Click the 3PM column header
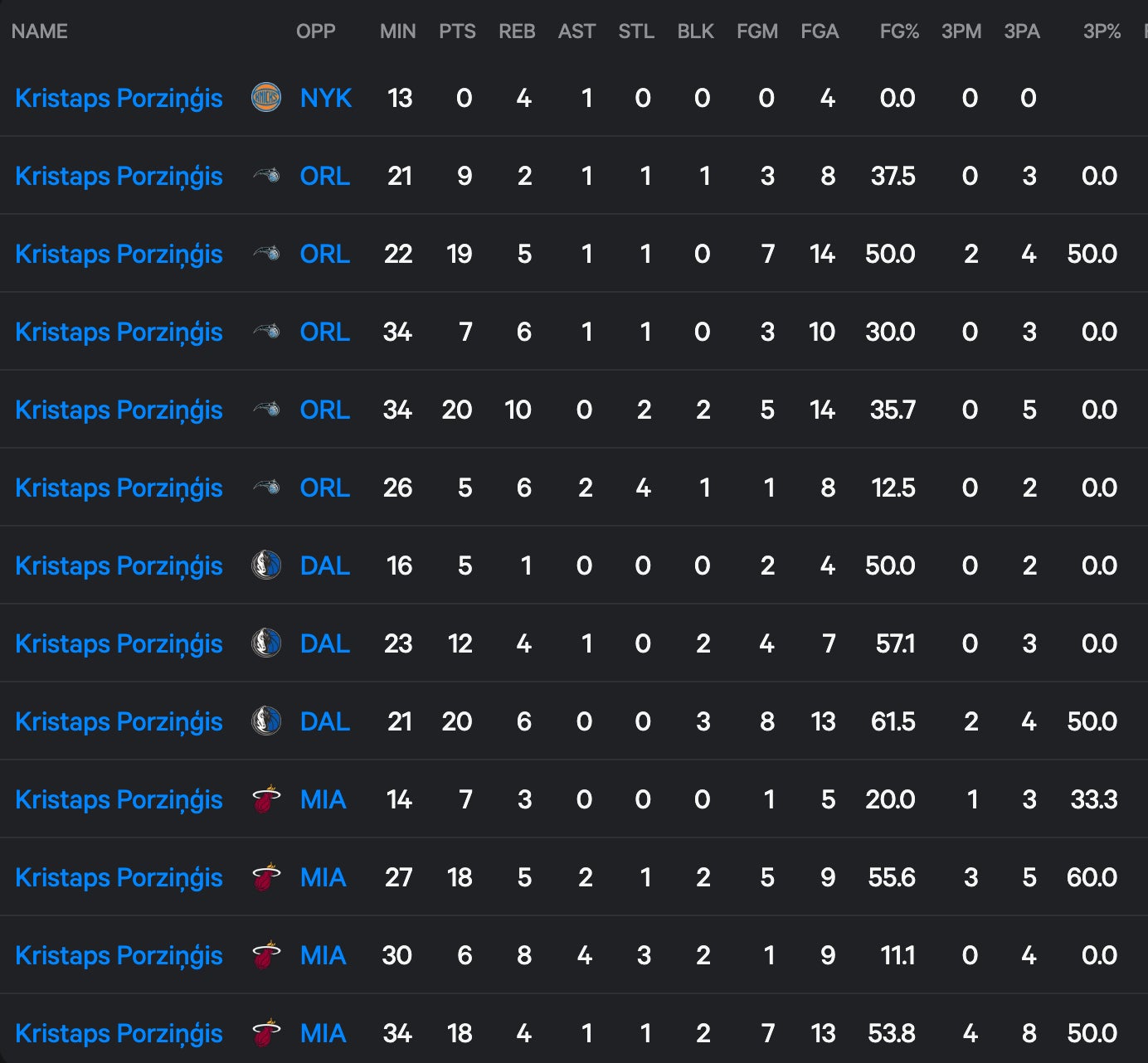The image size is (1148, 1063). coord(961,32)
